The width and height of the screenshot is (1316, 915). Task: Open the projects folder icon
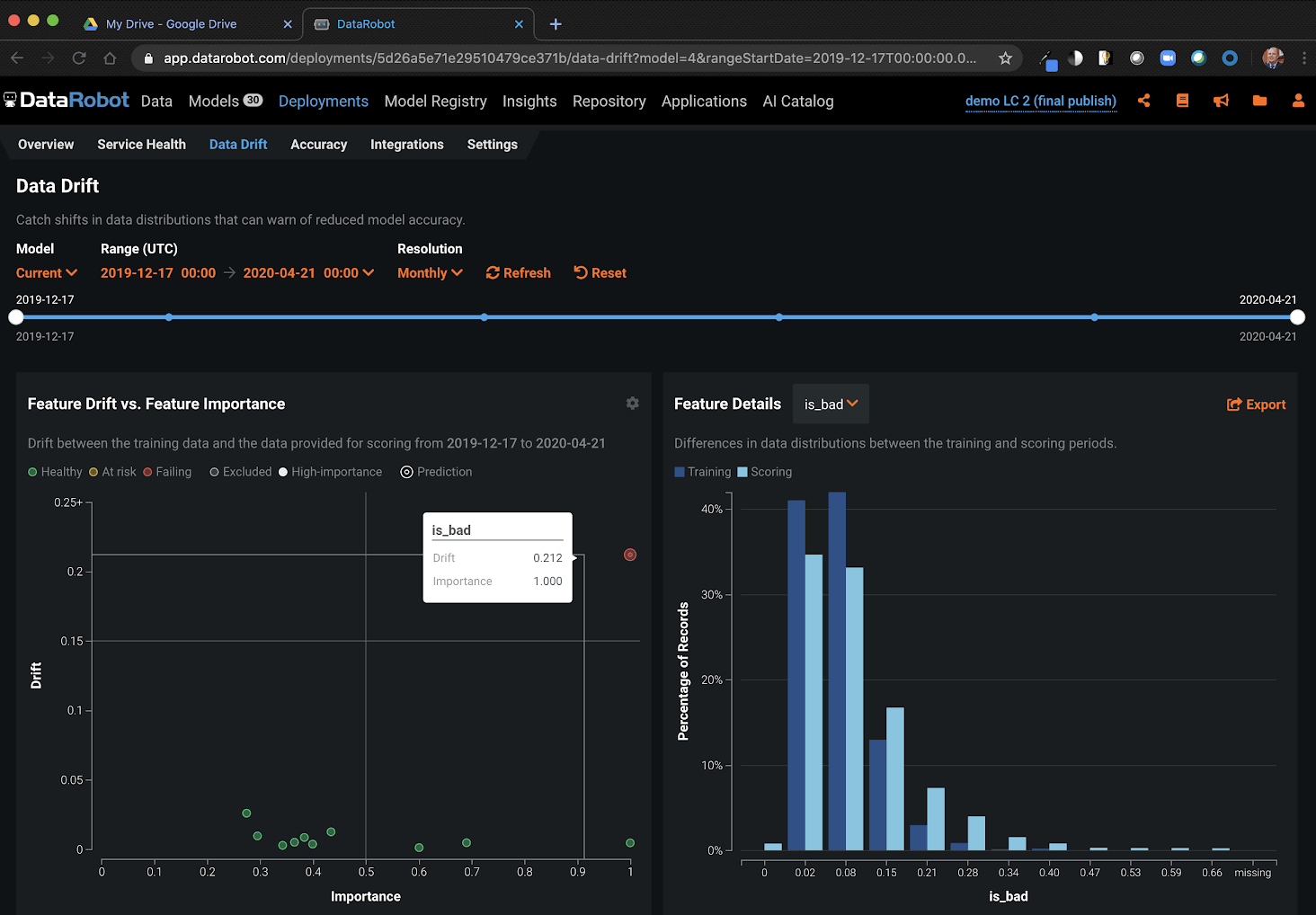(x=1259, y=101)
